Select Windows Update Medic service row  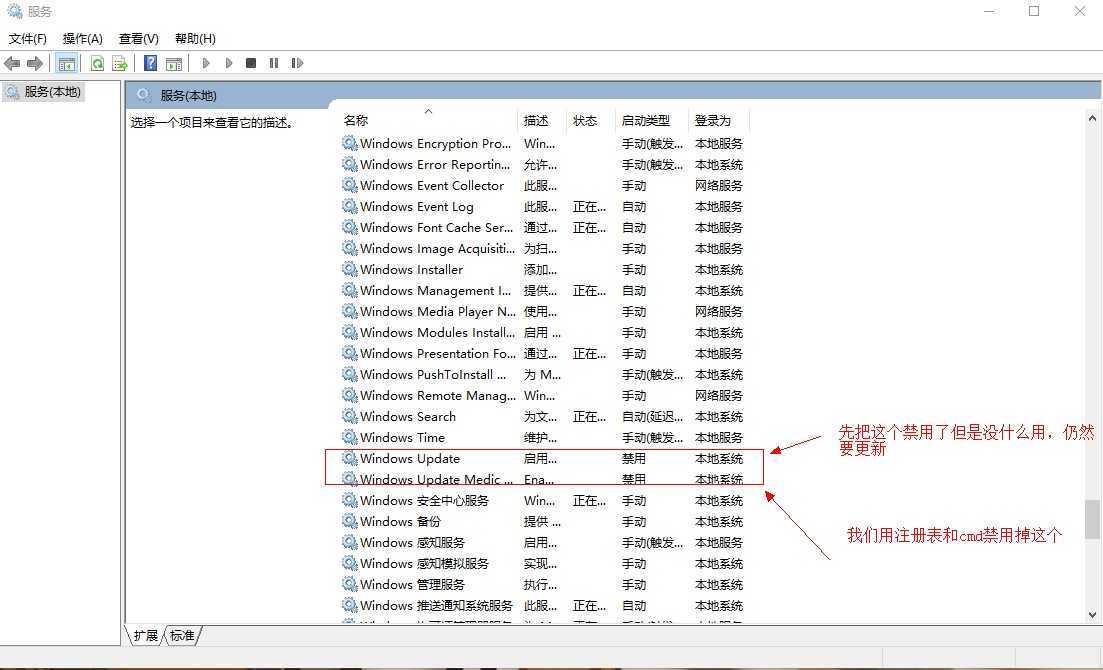coord(542,480)
